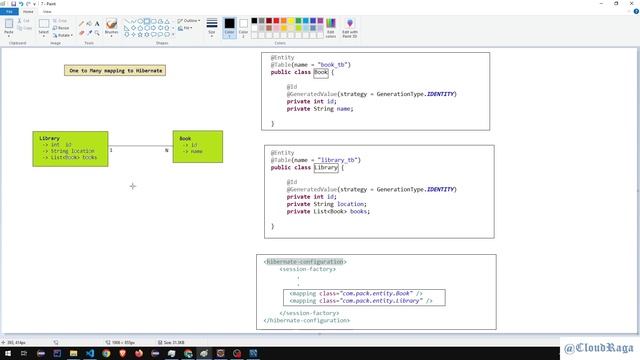Choose the Triangle shape
The image size is (640, 360).
pos(167,21)
